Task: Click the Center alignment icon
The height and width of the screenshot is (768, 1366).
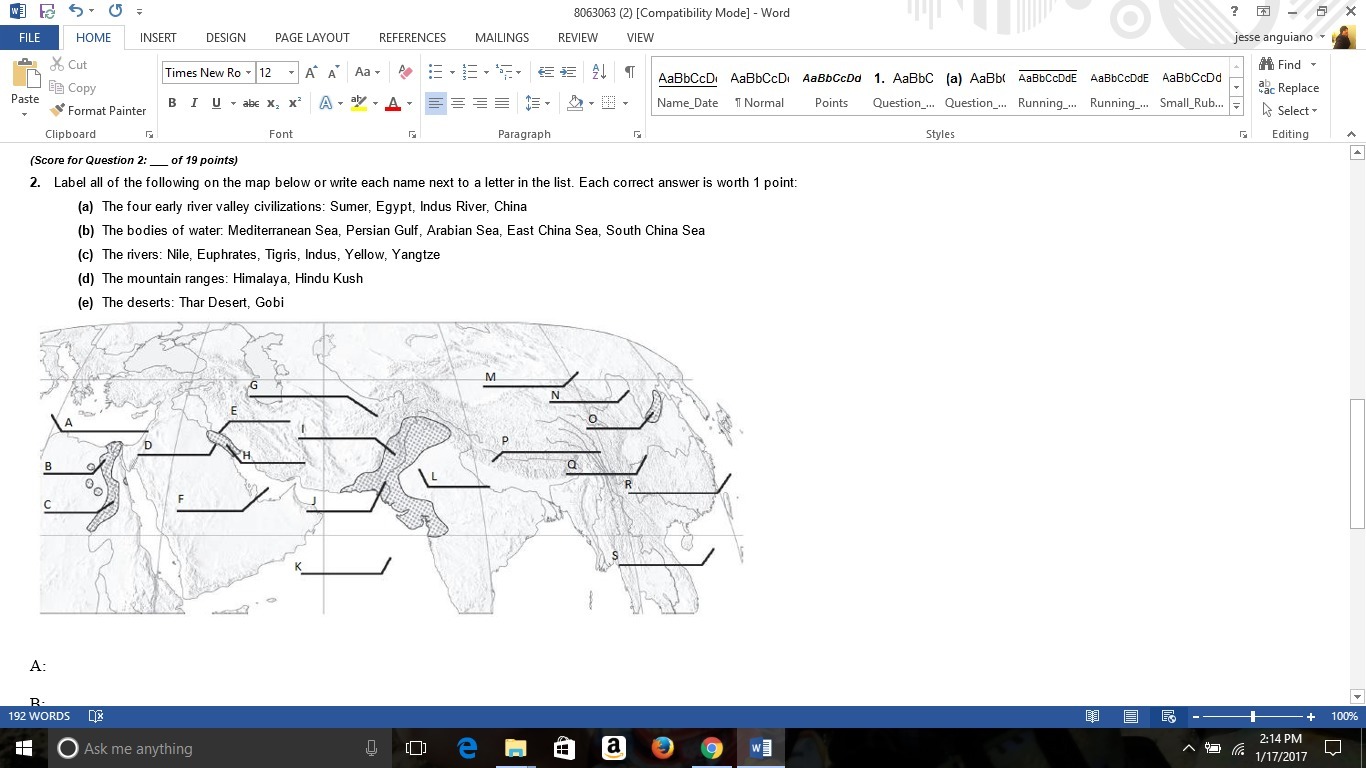Action: 458,103
